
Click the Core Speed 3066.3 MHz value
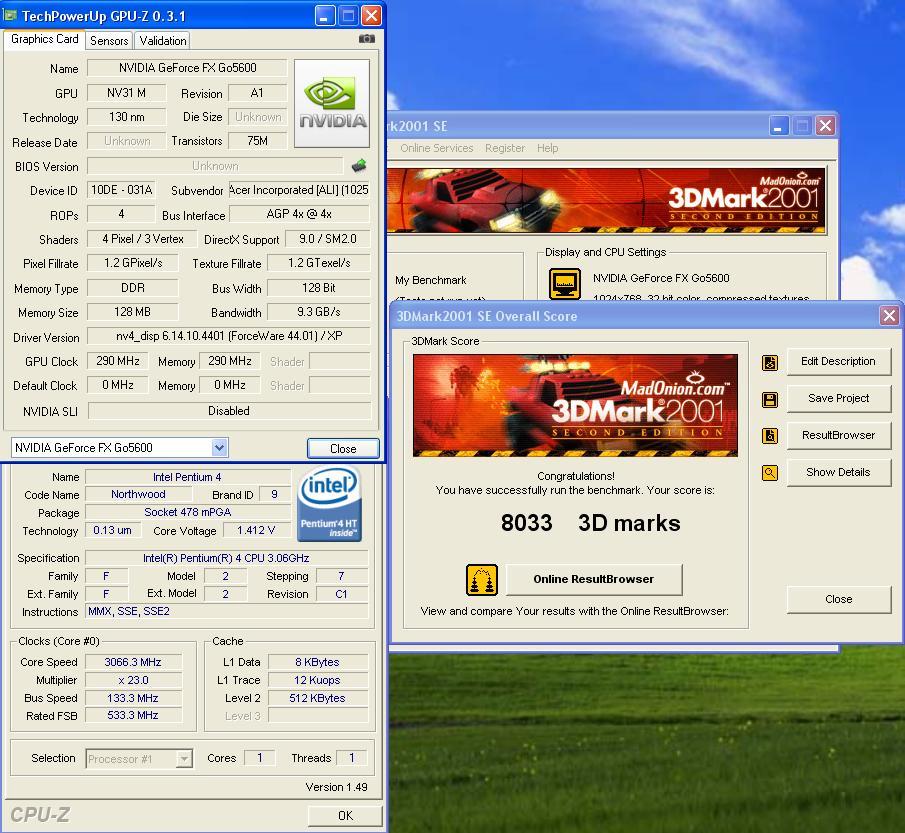click(133, 662)
